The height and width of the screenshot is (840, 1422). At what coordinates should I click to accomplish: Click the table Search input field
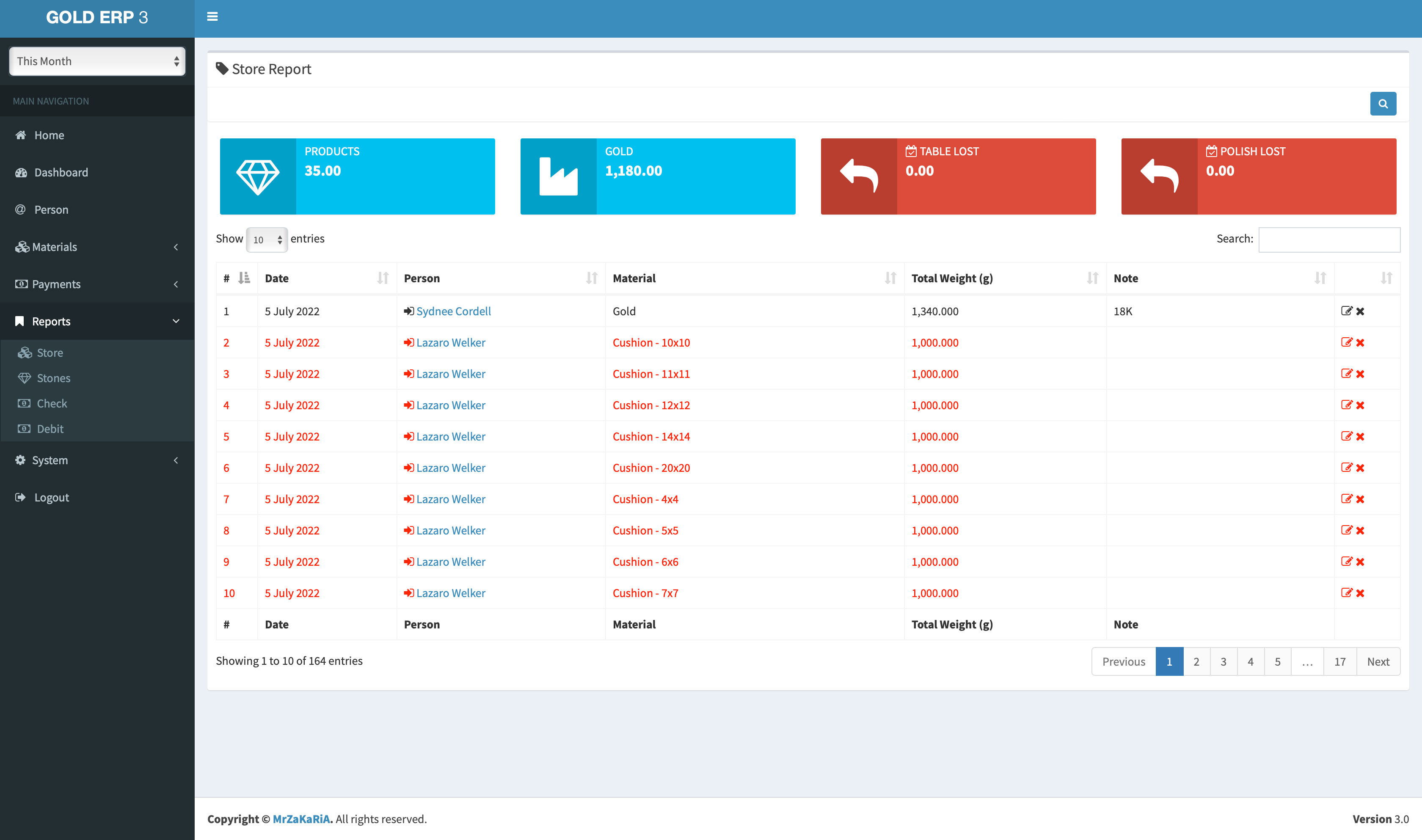point(1328,240)
